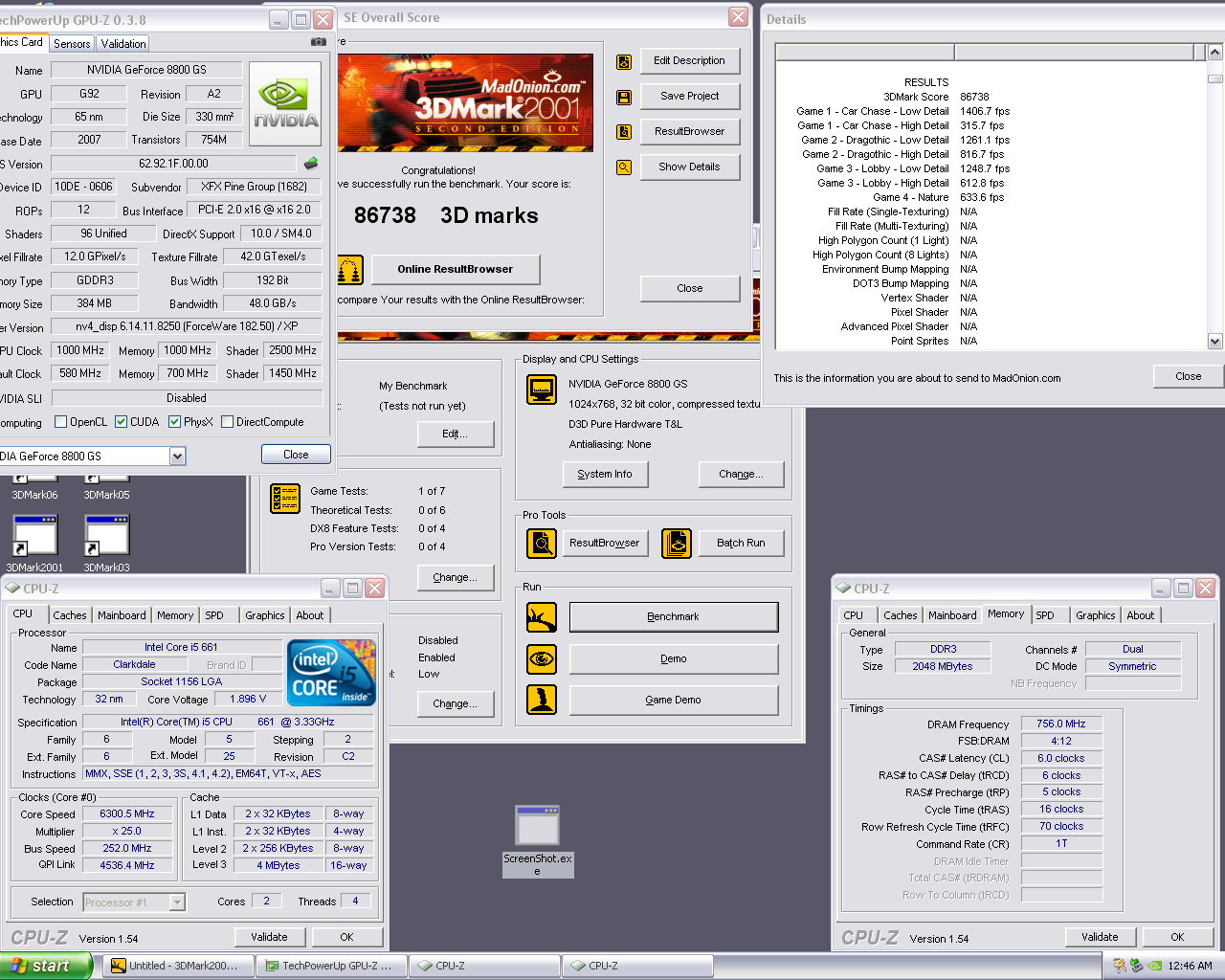Click the Intel Core i5 inside logo
Image resolution: width=1225 pixels, height=980 pixels.
[x=332, y=672]
